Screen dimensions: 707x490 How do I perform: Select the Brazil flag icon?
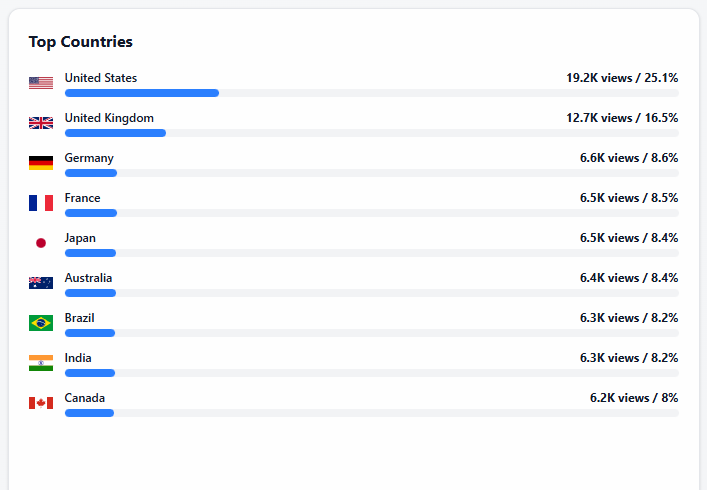pos(41,323)
